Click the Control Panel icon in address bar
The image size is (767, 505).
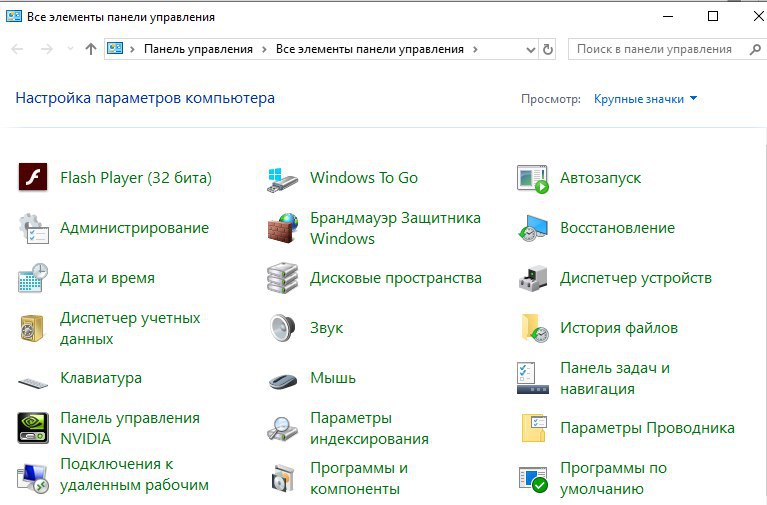[115, 48]
